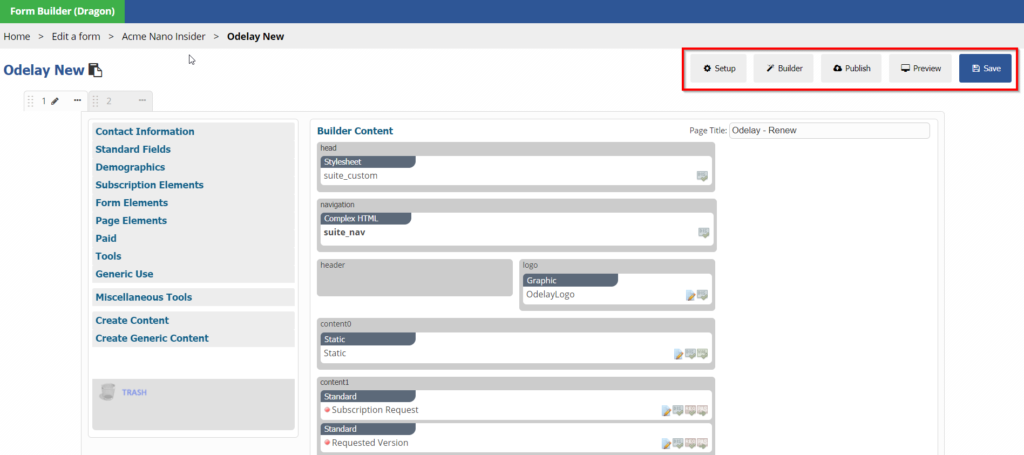This screenshot has width=1024, height=455.
Task: Expand the Contact Information section
Action: click(145, 132)
